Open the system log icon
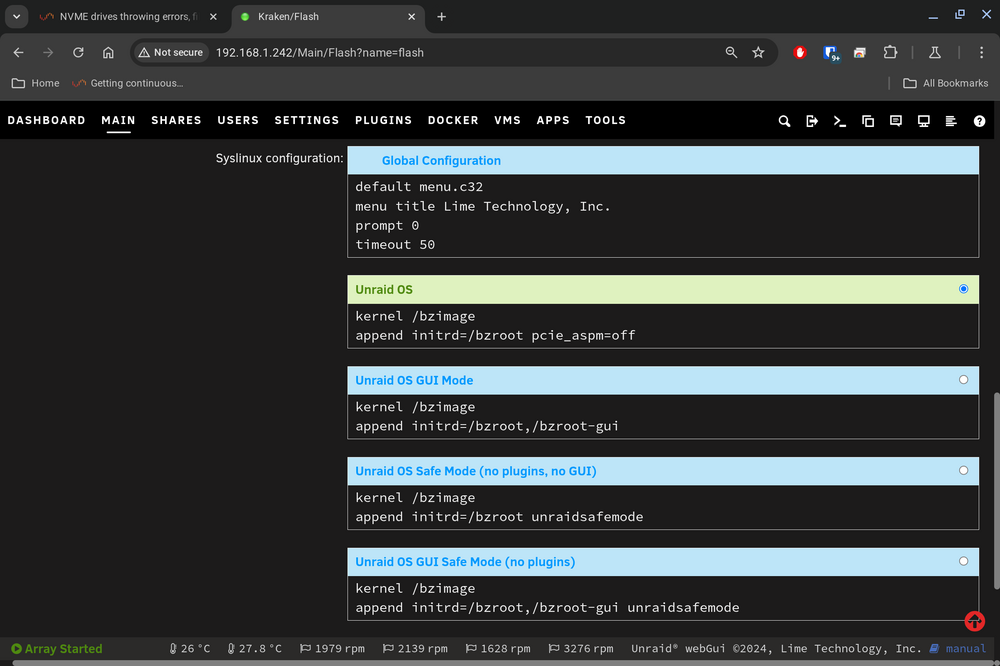 pos(951,121)
